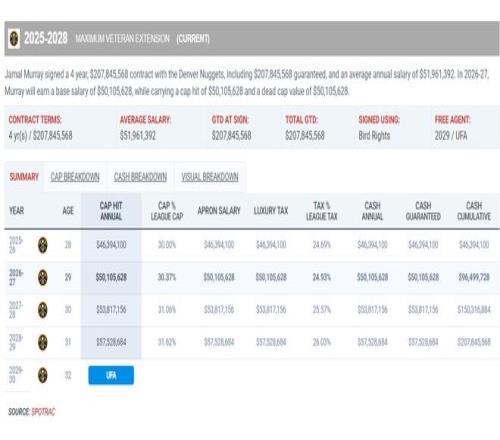Click Nuggets team icon in 2026-27 row
This screenshot has height=440, width=500.
[43, 277]
